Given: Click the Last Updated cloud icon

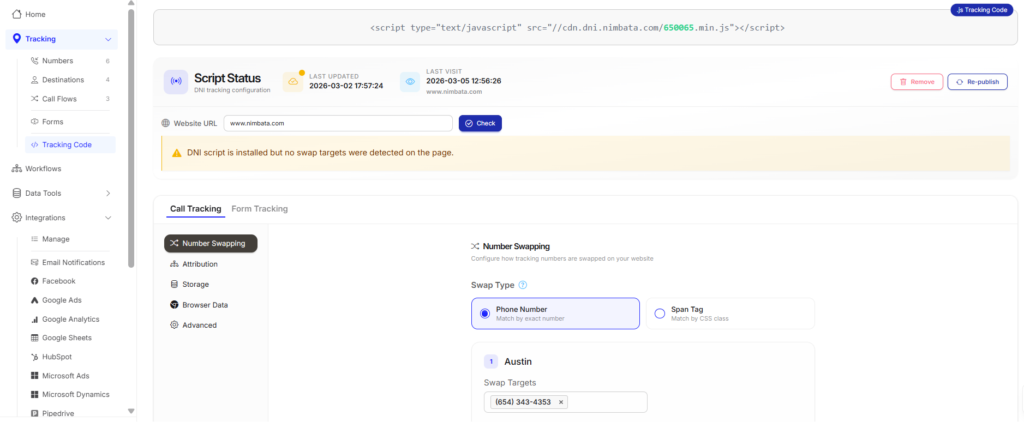Looking at the screenshot, I should [x=293, y=82].
